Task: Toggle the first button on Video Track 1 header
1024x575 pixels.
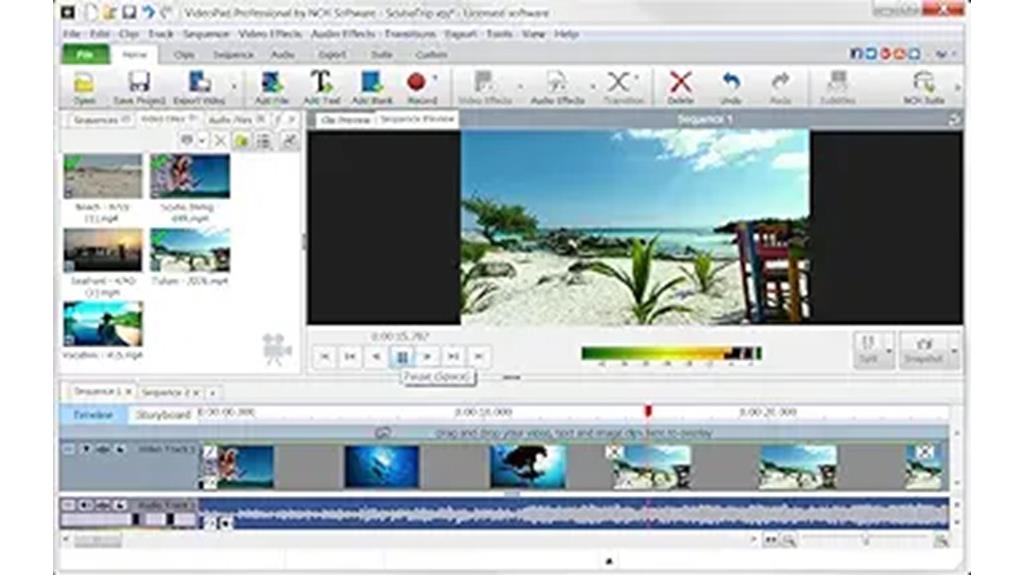Action: click(x=69, y=450)
